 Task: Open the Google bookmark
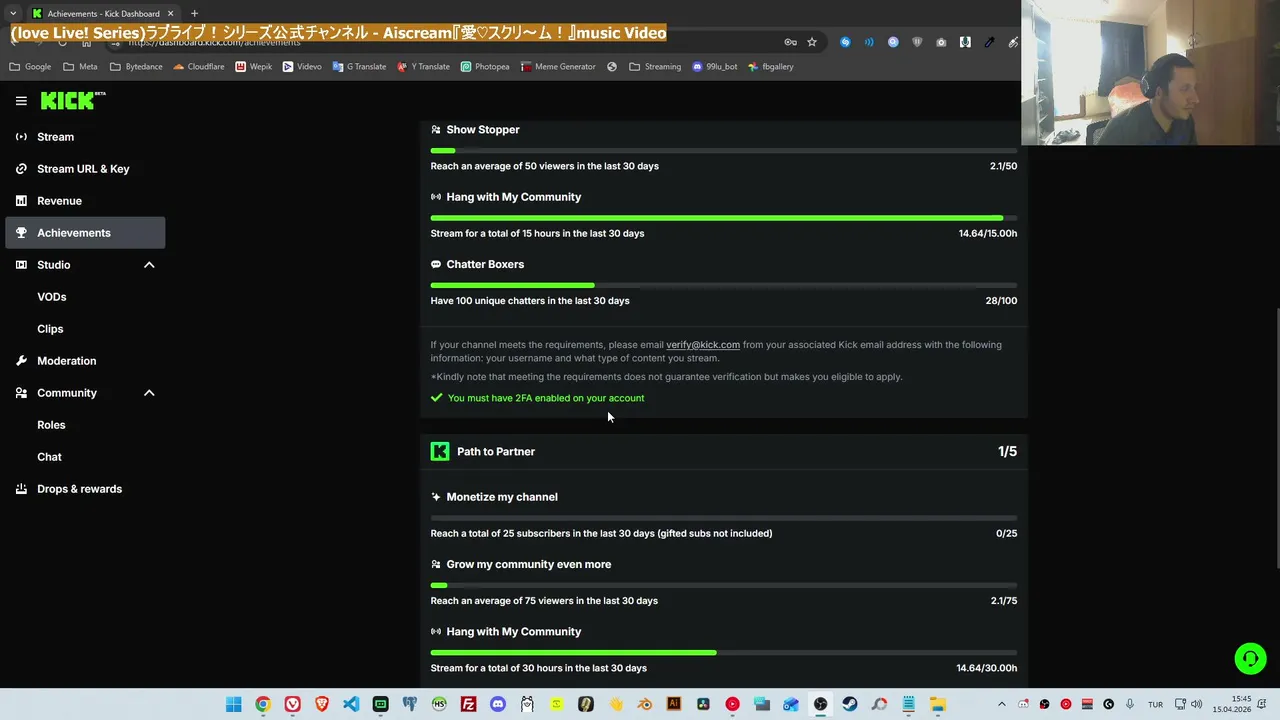click(x=30, y=67)
